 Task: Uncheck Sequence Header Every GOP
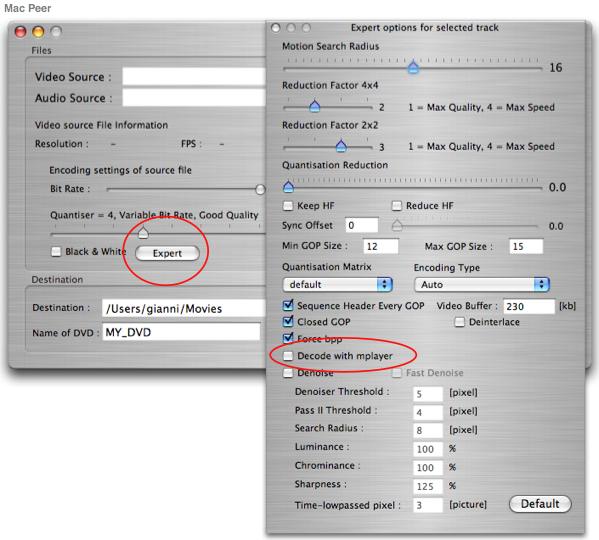click(288, 306)
